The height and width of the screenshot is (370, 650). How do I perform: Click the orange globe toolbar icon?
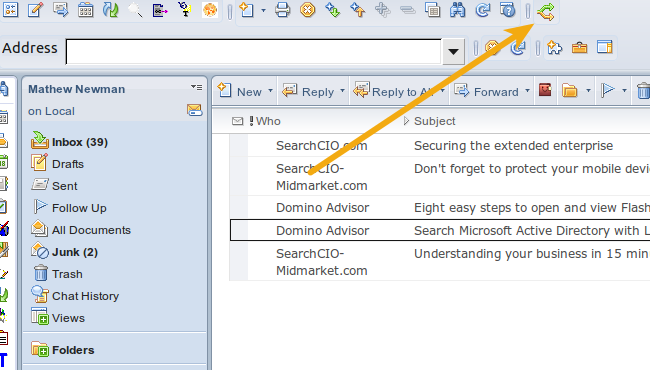[x=210, y=10]
